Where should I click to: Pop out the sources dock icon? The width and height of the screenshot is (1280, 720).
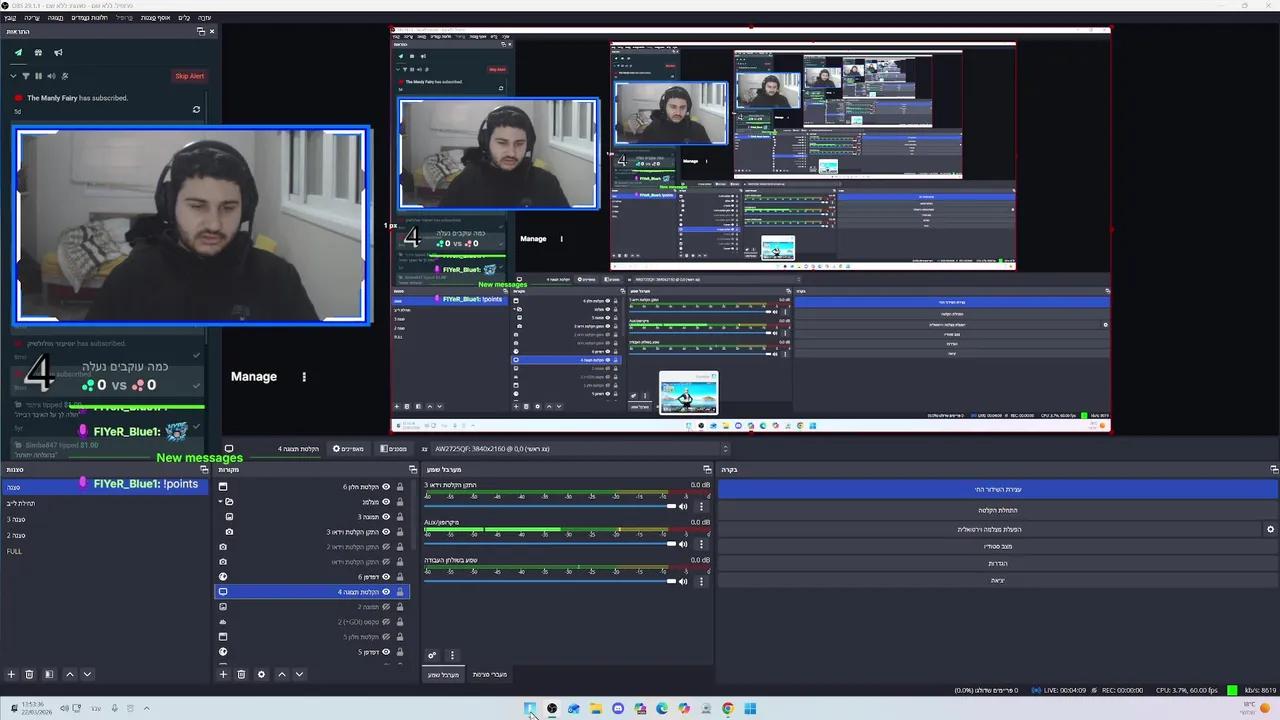click(412, 470)
